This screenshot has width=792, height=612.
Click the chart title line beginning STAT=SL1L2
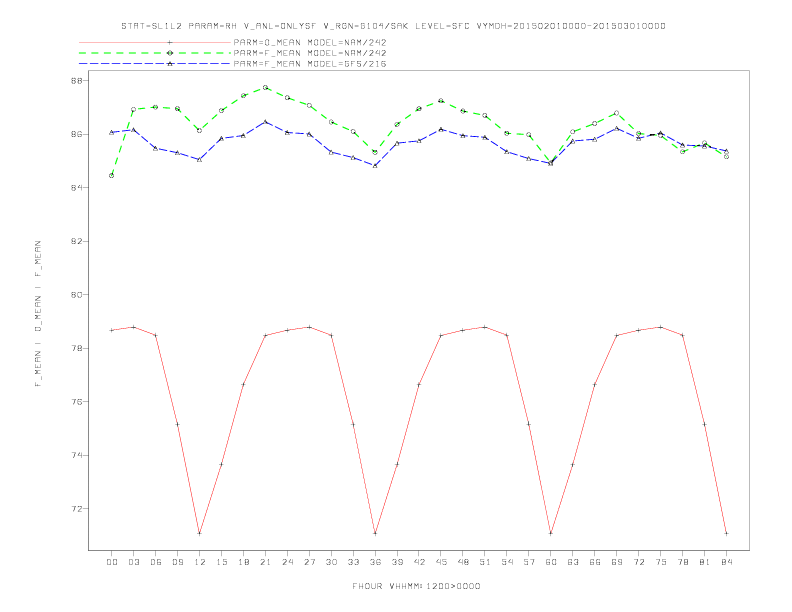[x=393, y=26]
